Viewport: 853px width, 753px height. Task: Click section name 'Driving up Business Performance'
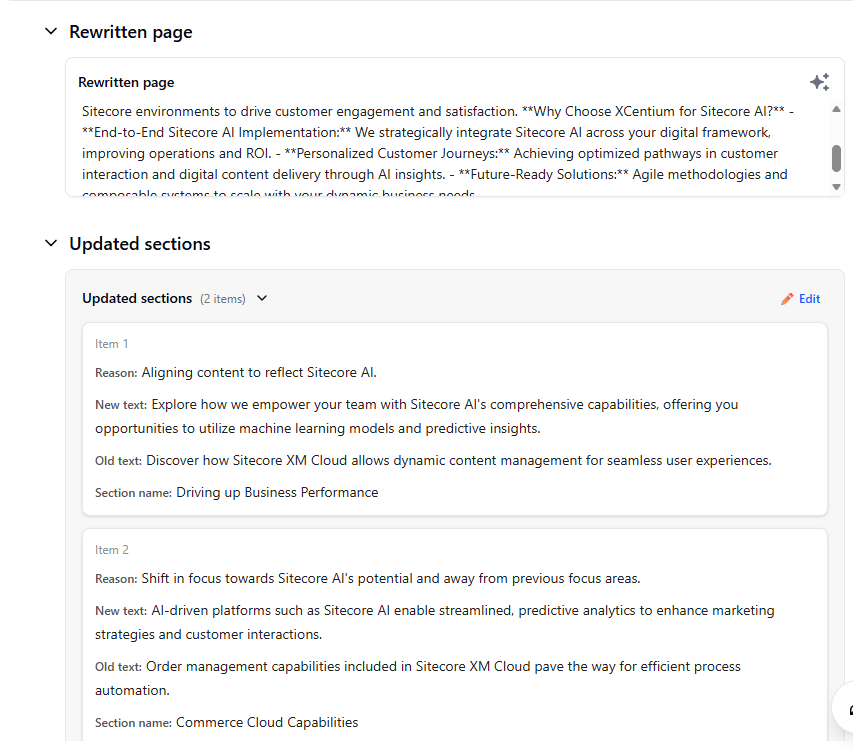tap(277, 493)
